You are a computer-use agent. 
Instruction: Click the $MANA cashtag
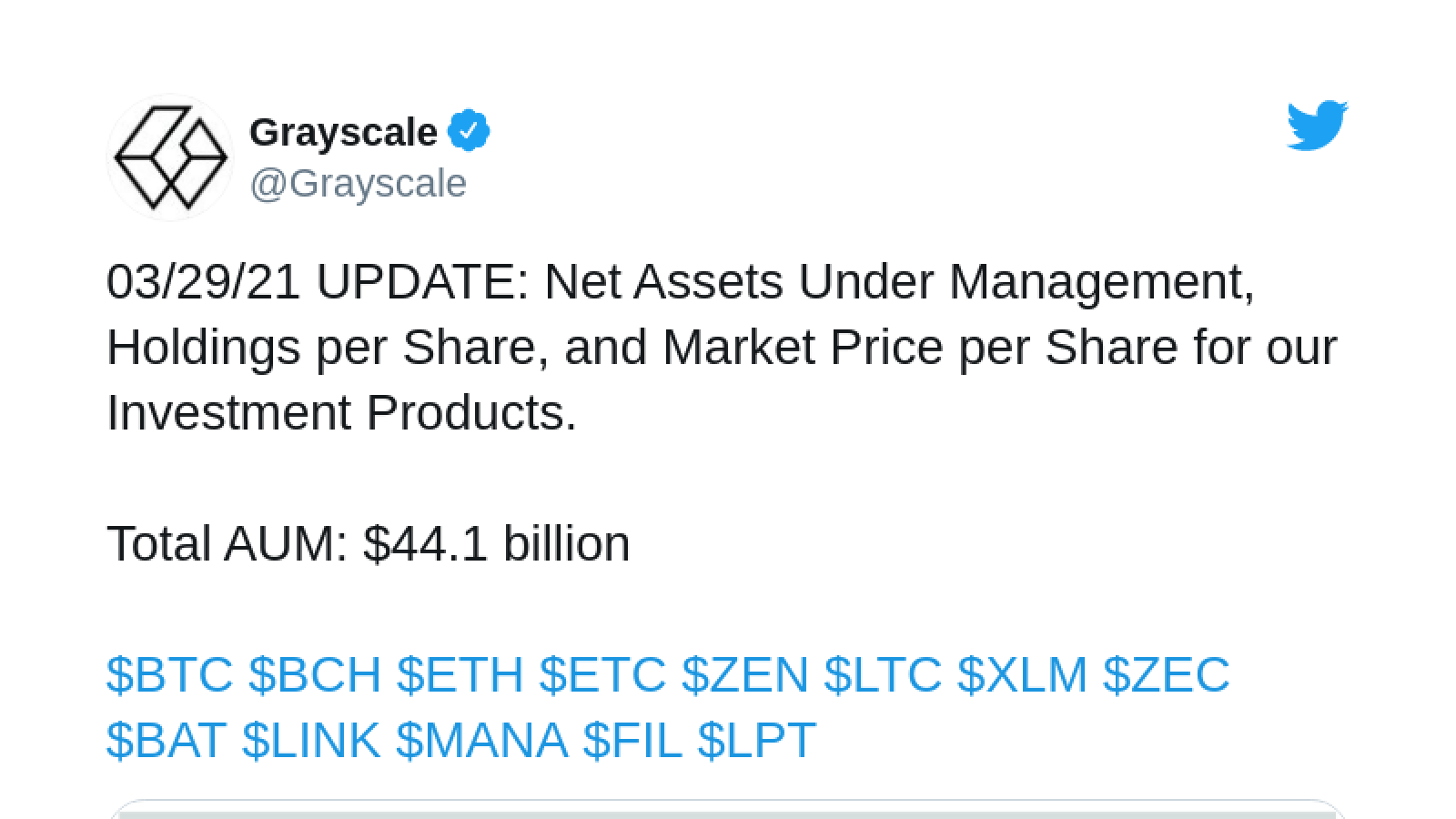coord(482,740)
